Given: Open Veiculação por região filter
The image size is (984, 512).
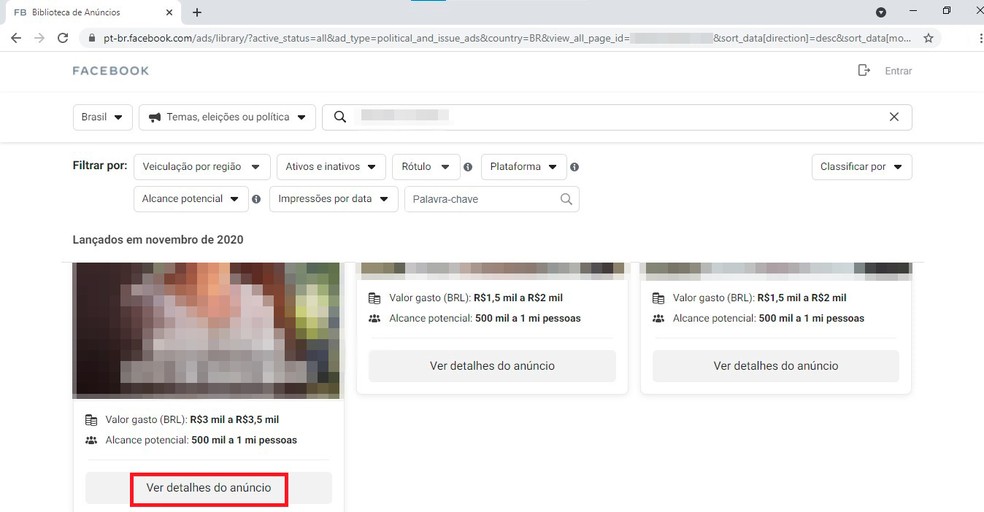Looking at the screenshot, I should click(202, 167).
